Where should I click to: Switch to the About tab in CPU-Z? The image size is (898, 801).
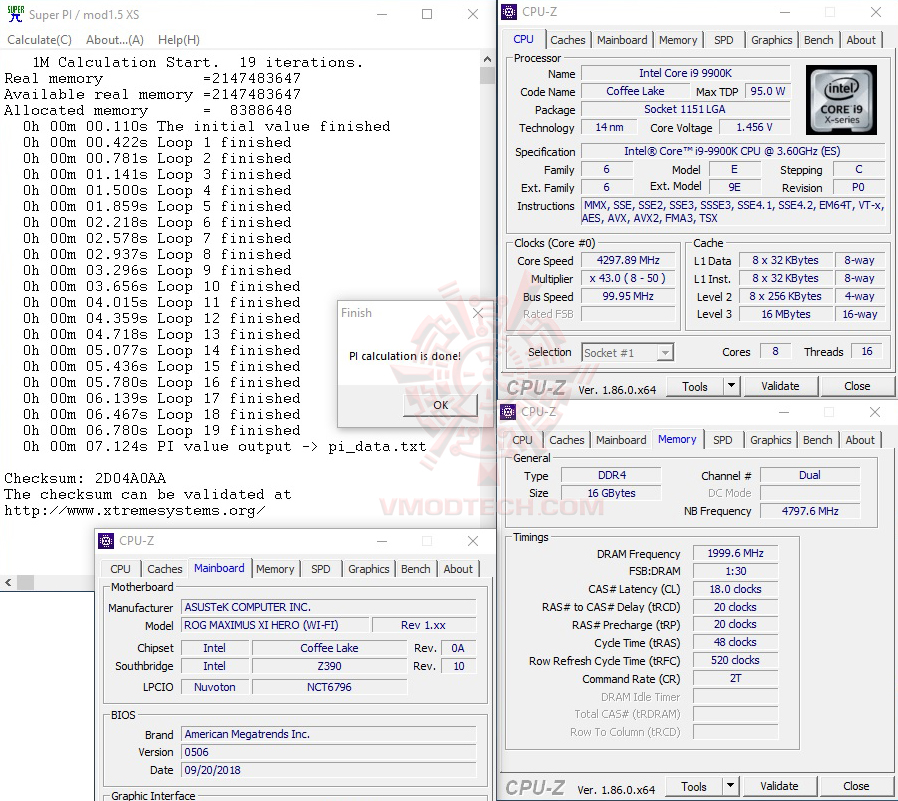[x=861, y=40]
